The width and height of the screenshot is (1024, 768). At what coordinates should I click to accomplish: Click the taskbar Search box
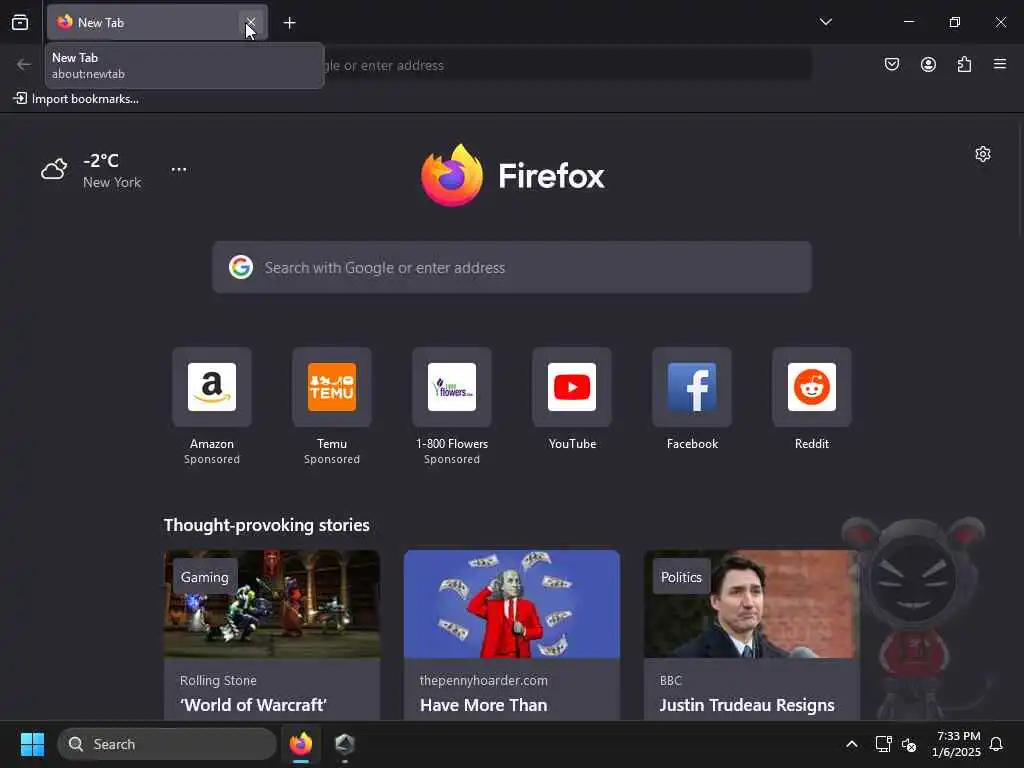167,744
